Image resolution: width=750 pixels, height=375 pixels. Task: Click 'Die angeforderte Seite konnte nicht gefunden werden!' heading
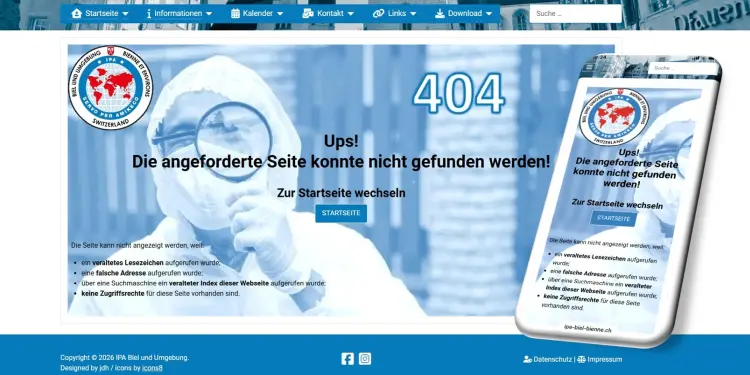coord(341,162)
